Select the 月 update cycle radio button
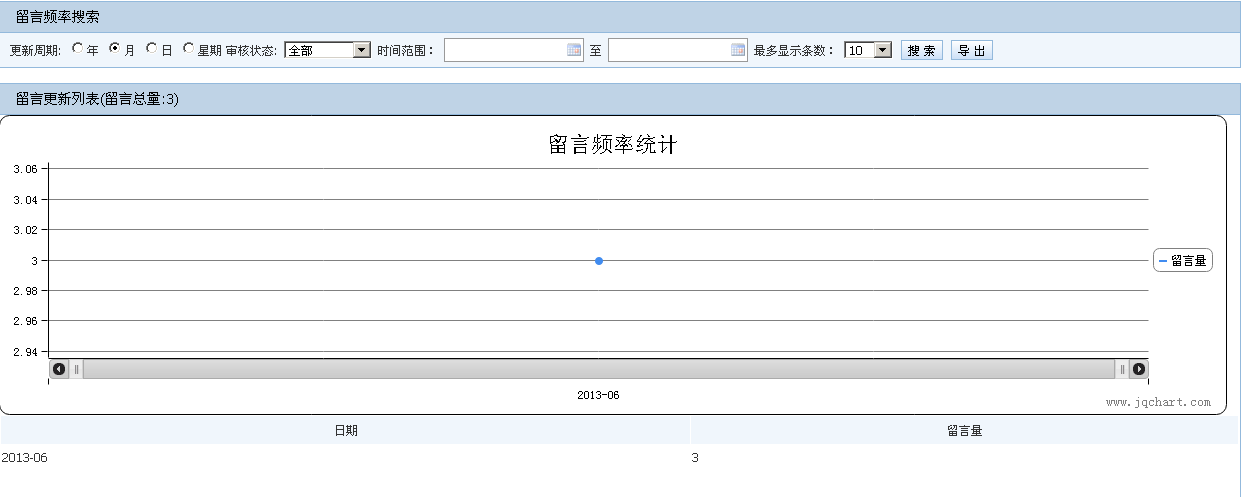This screenshot has height=497, width=1245. [x=114, y=48]
